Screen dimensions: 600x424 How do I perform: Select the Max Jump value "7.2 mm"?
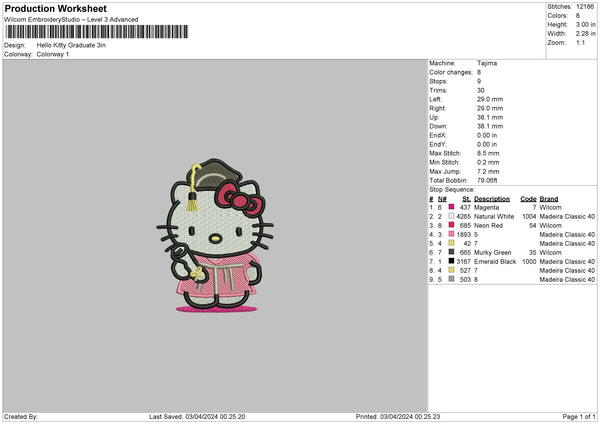[488, 171]
